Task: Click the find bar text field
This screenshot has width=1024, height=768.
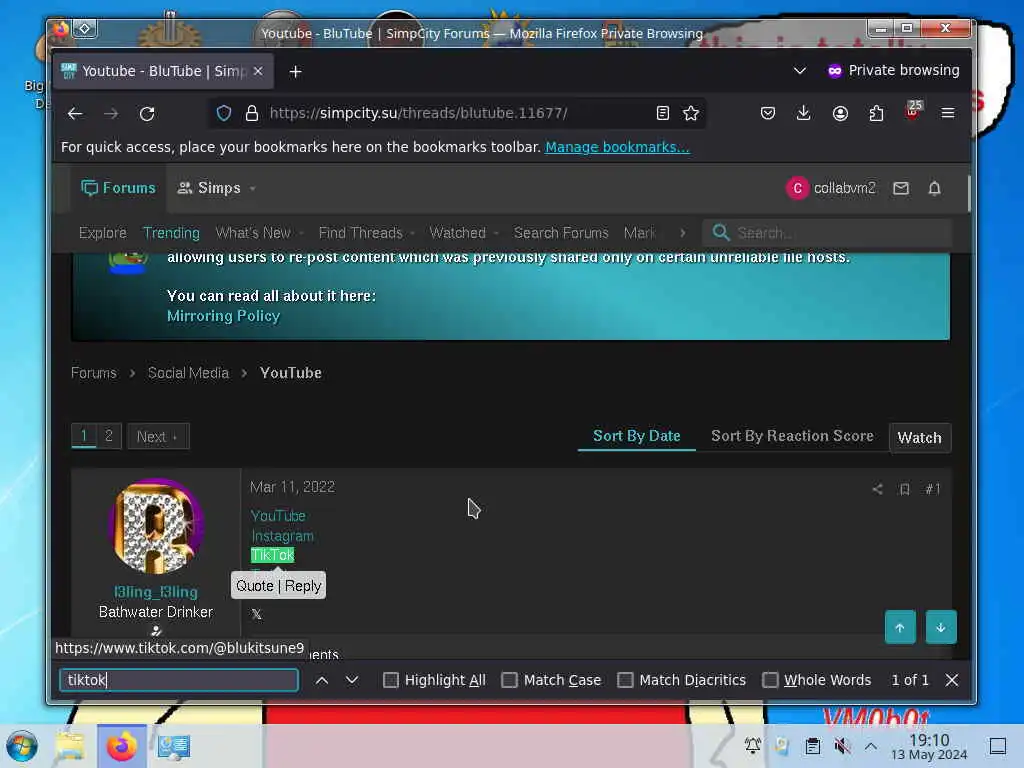Action: 179,680
